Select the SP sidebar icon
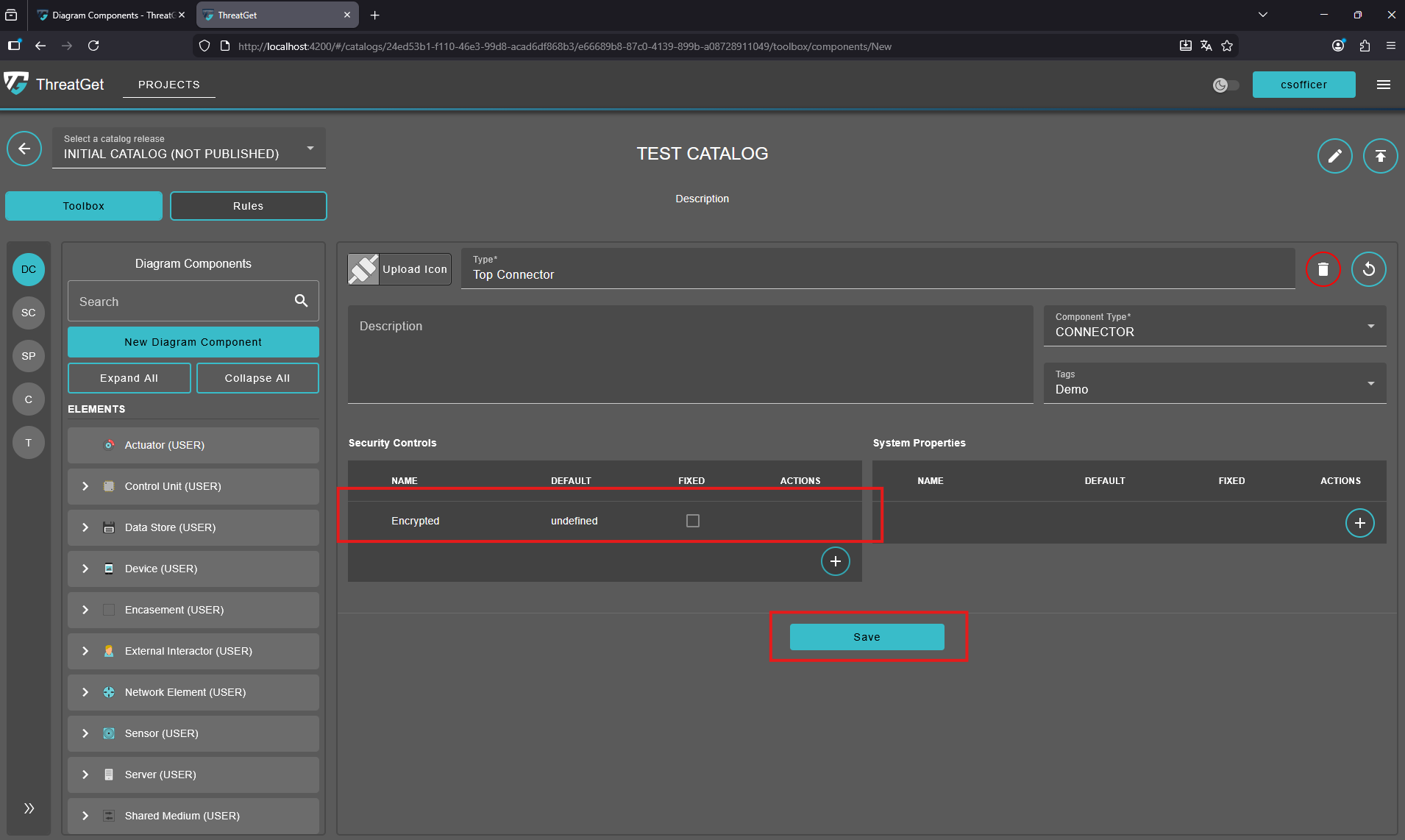 [28, 356]
